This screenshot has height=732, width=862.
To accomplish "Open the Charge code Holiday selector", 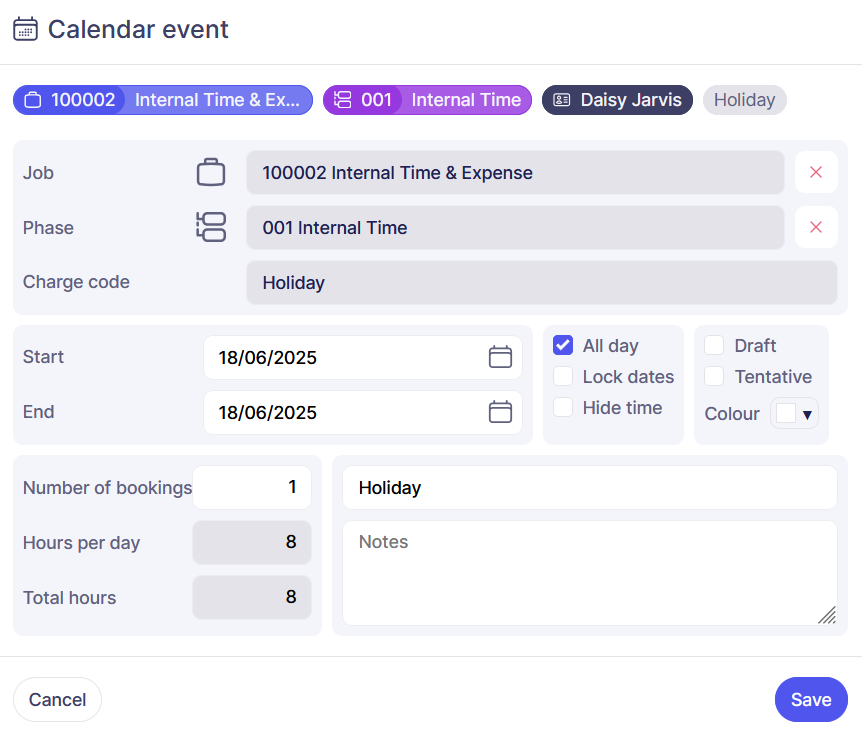I will click(541, 283).
